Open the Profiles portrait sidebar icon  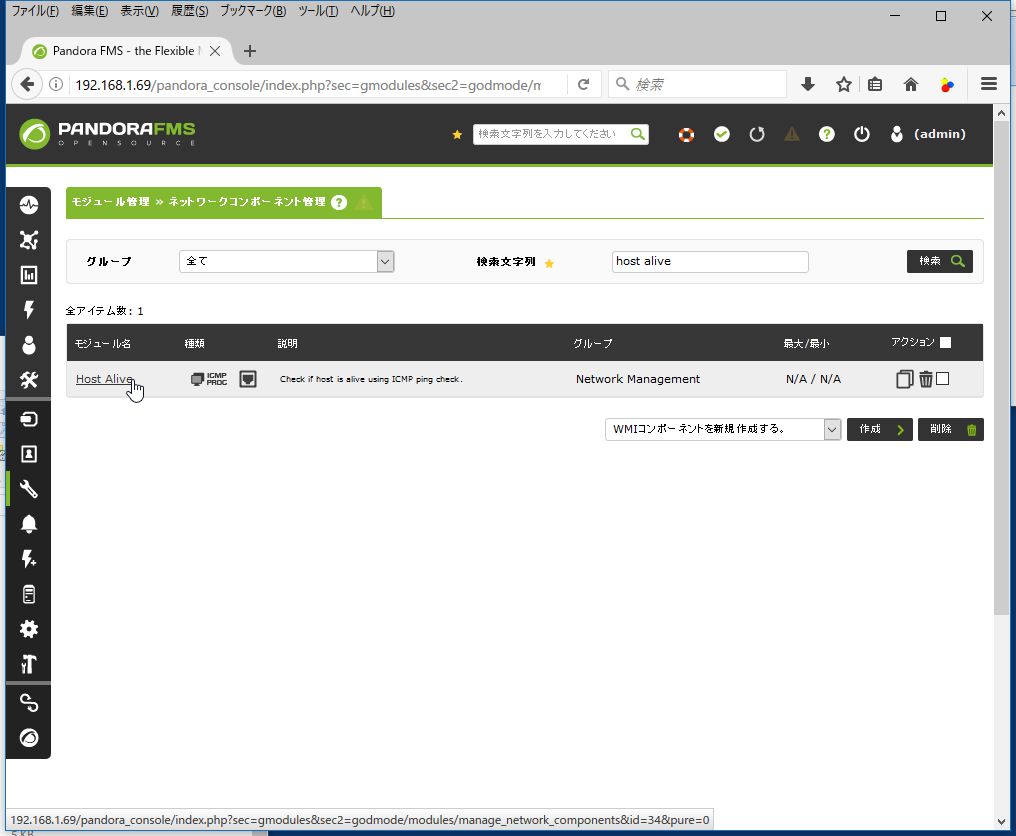29,454
